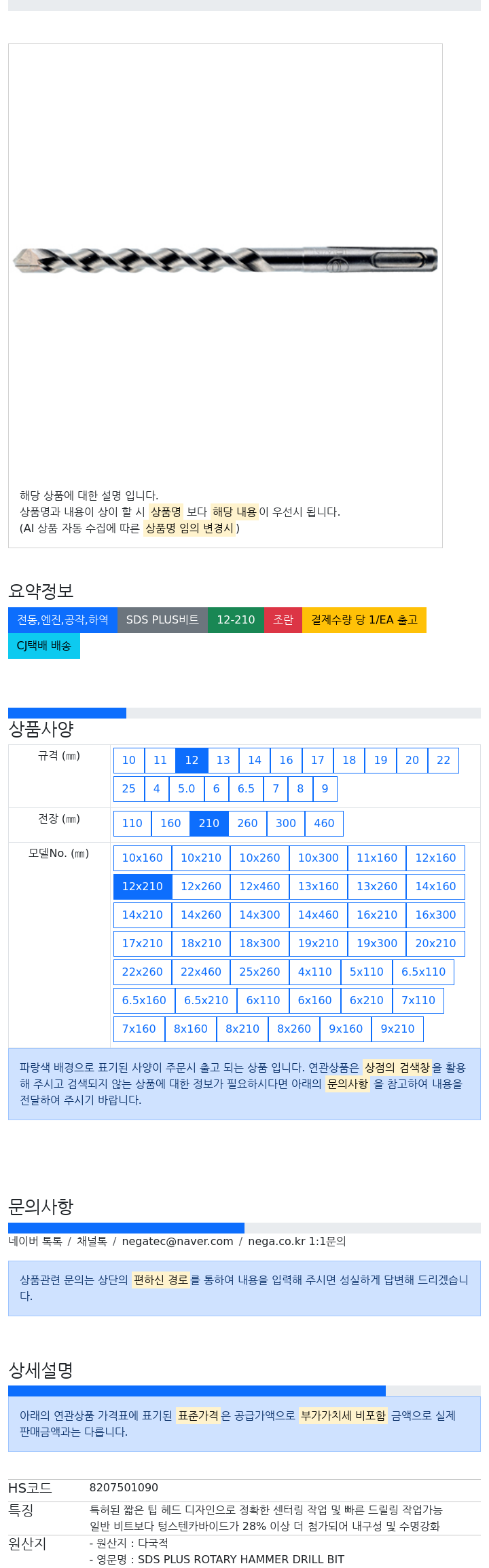
Task: Choose model 6.5x210
Action: coord(206,1001)
